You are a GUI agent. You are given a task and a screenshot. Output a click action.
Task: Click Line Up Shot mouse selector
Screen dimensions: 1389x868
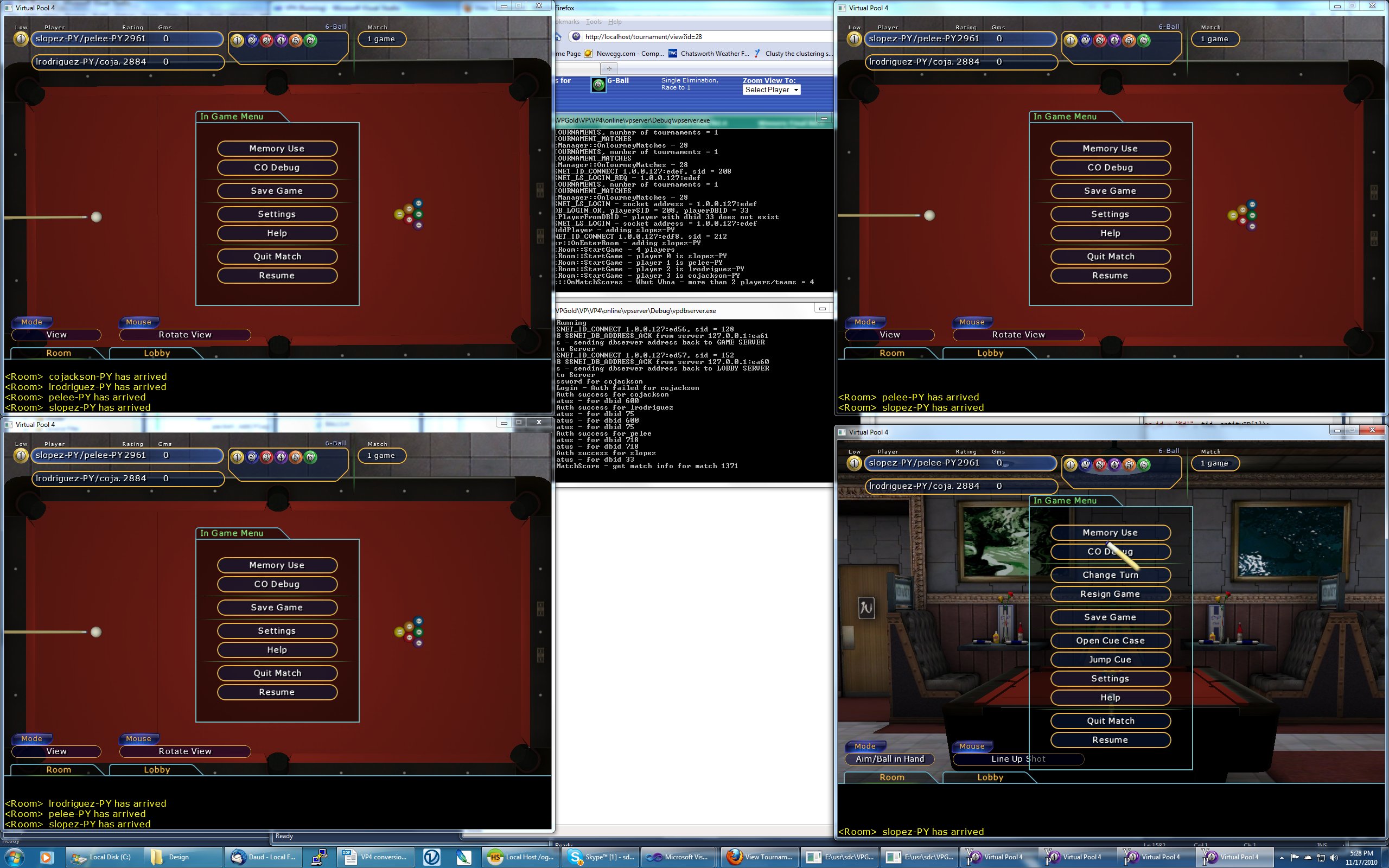coord(1018,759)
